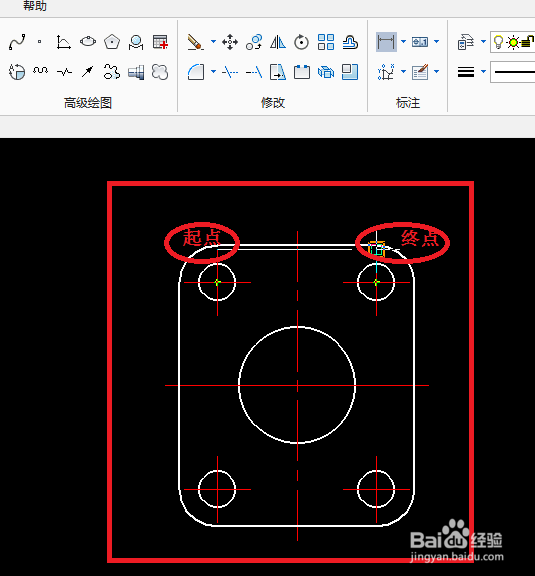Select the Tolerance annotation tool

pyautogui.click(x=420, y=42)
